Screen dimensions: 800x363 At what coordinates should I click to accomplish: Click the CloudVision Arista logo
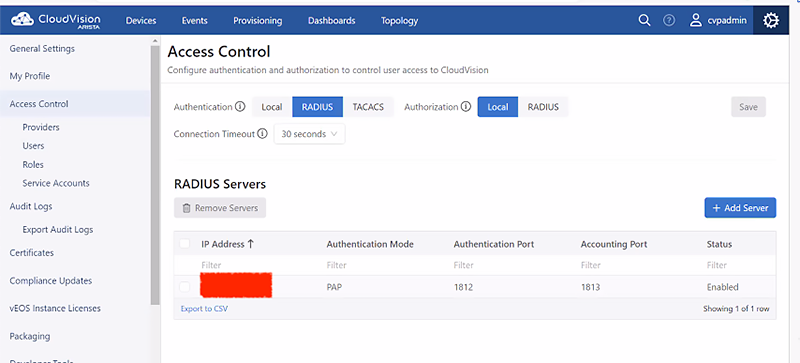pos(56,20)
